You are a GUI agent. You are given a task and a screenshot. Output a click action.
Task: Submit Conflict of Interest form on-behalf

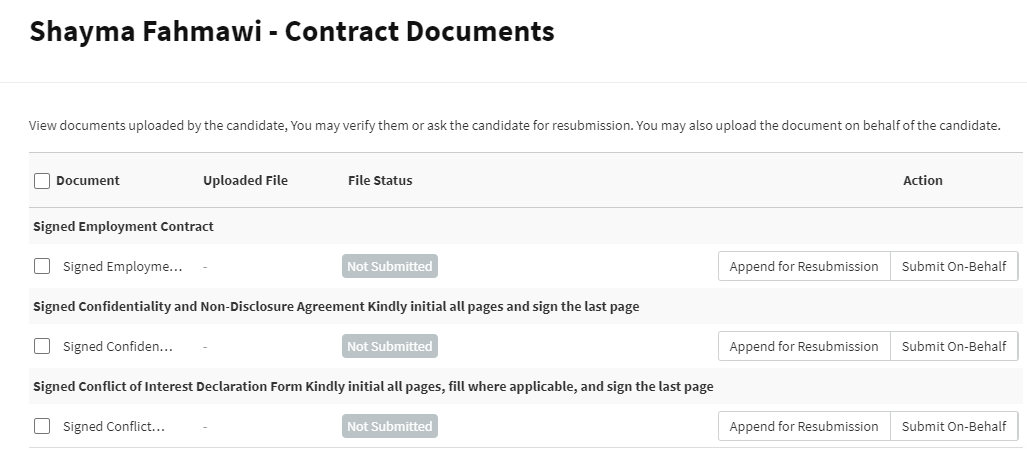pyautogui.click(x=954, y=426)
